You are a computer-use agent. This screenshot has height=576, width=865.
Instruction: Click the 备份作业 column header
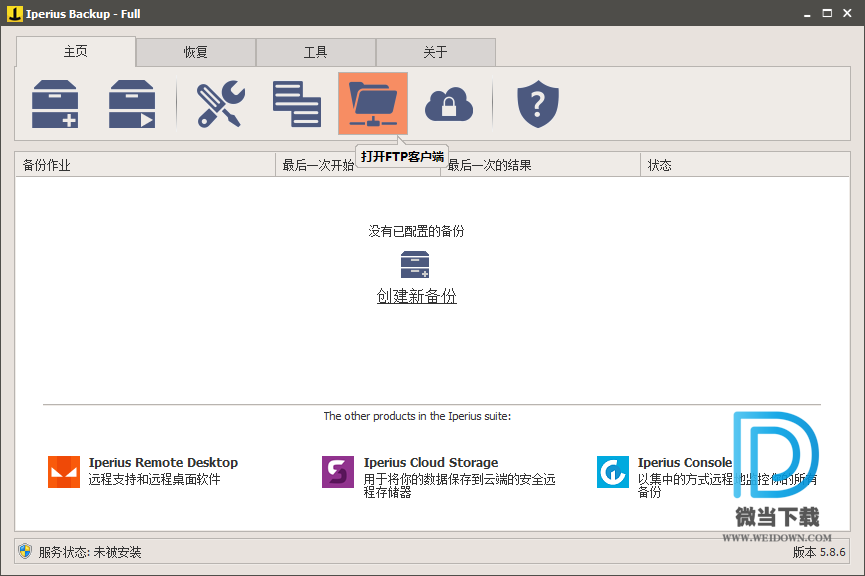click(145, 165)
